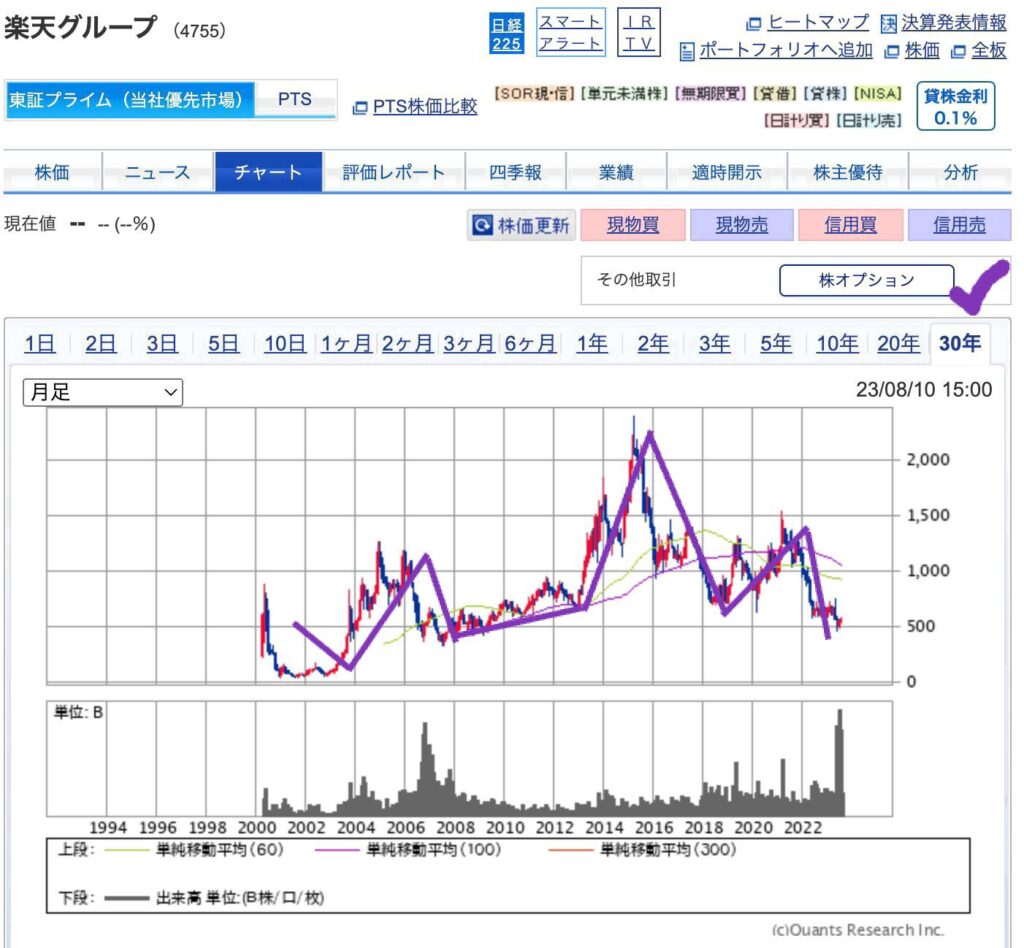Click the 貸株金利 0.1% badge

point(955,106)
